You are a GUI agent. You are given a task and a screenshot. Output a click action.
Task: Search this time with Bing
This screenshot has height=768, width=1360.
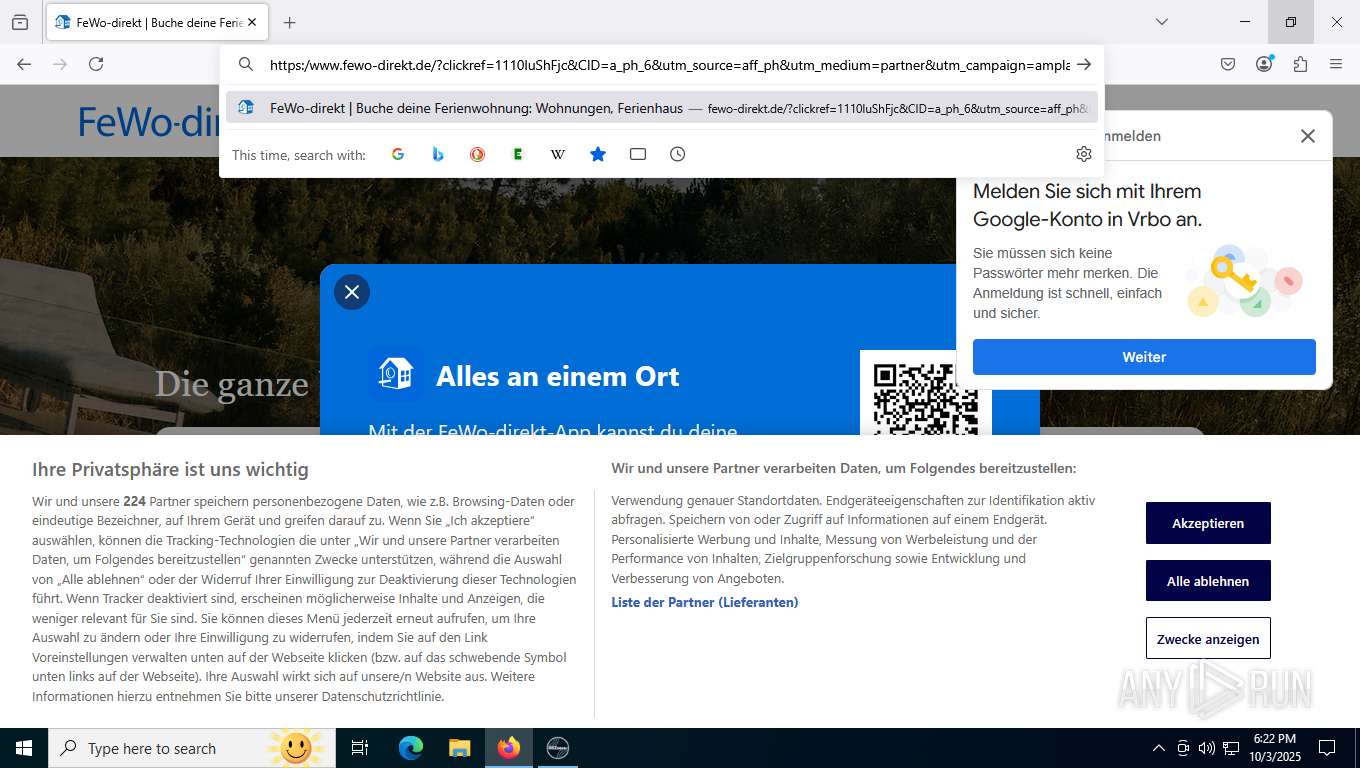point(438,154)
